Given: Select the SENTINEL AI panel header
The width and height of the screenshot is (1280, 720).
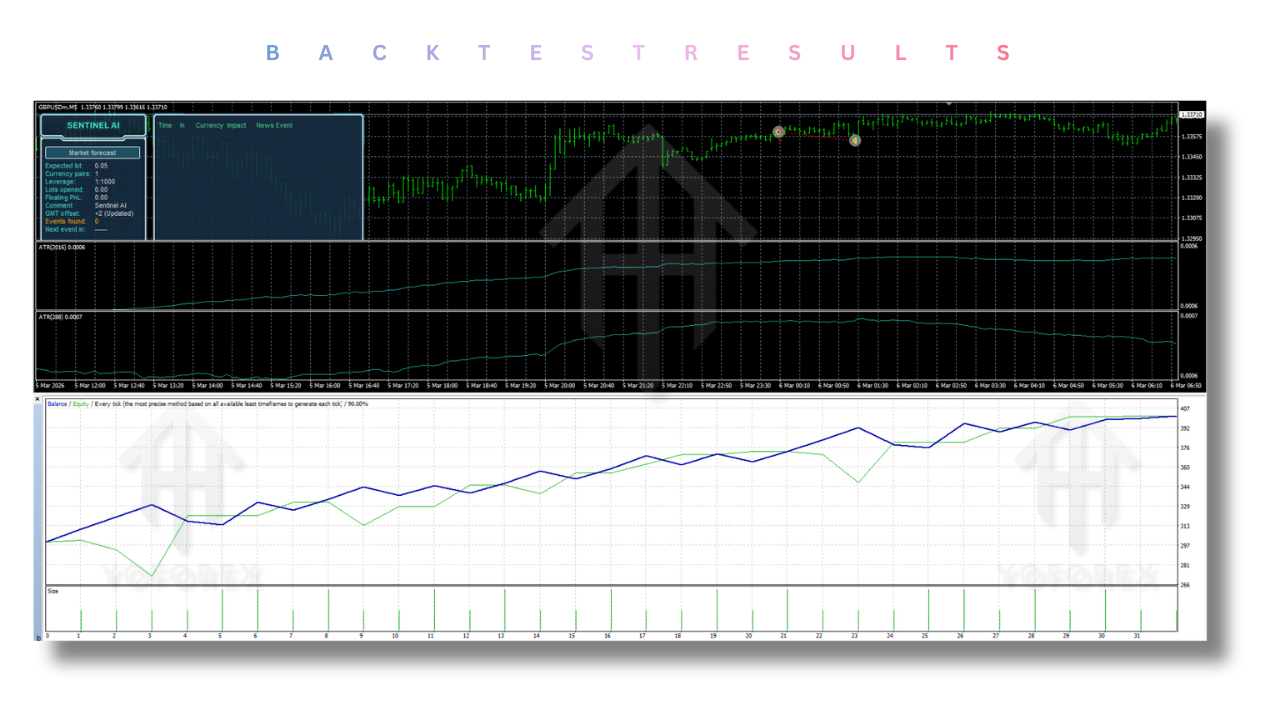Looking at the screenshot, I should [93, 126].
